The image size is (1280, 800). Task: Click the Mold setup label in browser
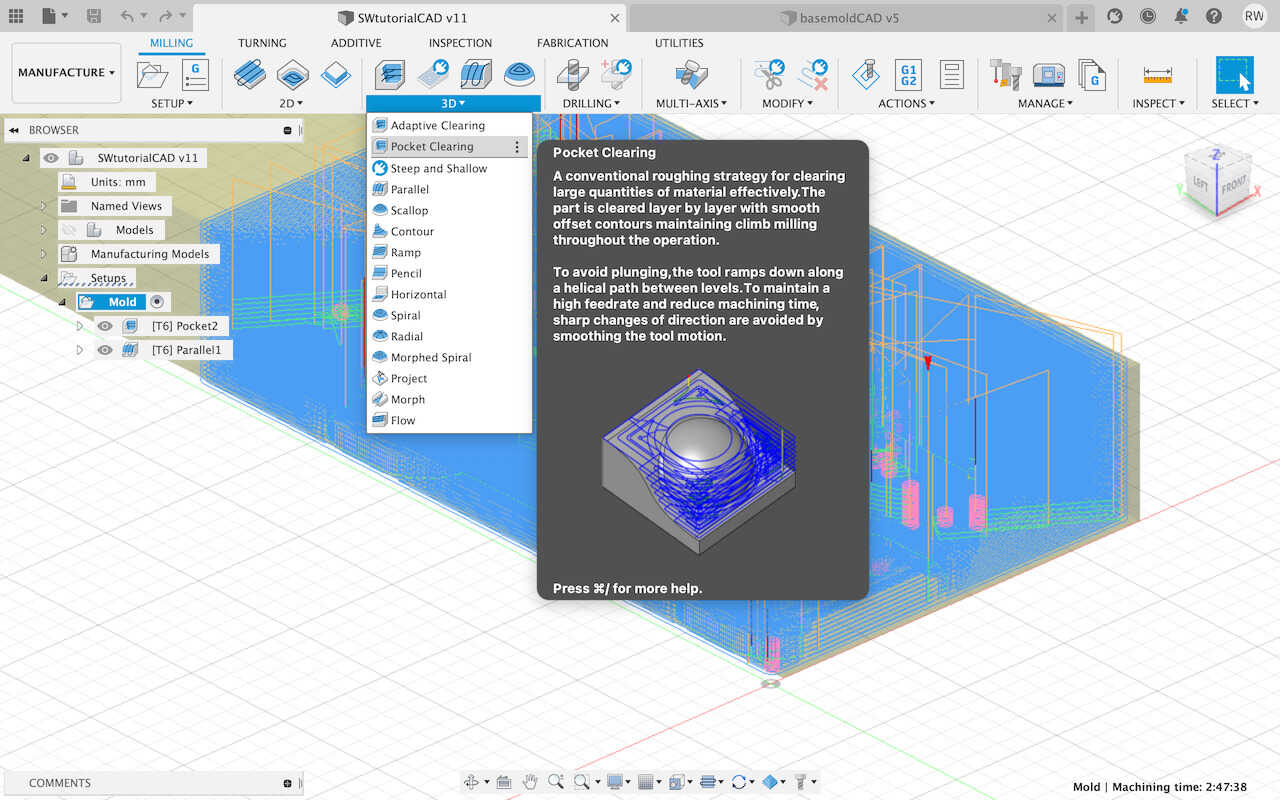(x=122, y=302)
